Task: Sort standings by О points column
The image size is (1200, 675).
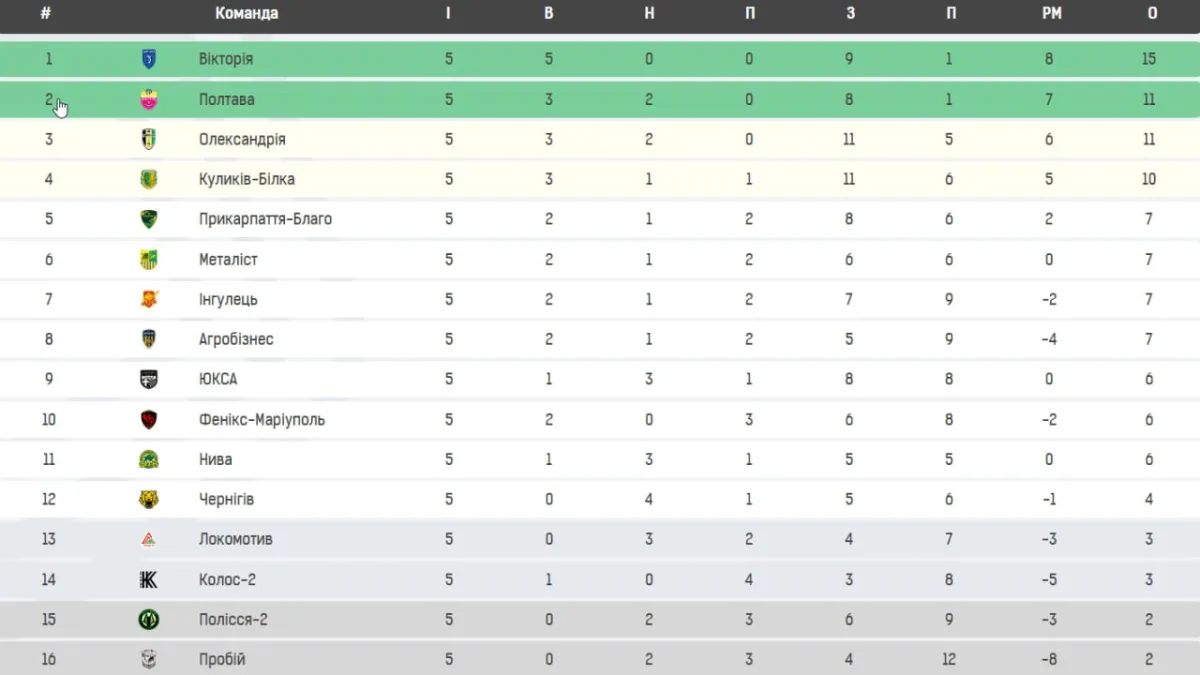Action: [x=1152, y=13]
